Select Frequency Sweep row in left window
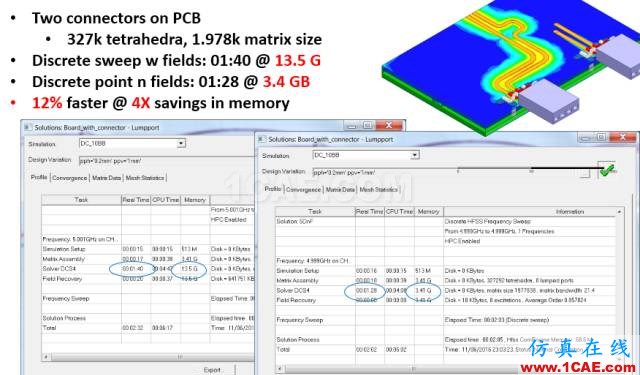The image size is (640, 375). (x=148, y=299)
